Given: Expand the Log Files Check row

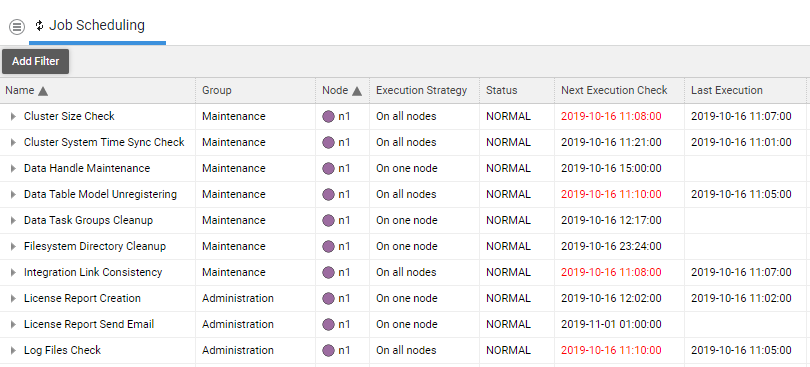Looking at the screenshot, I should [x=13, y=350].
